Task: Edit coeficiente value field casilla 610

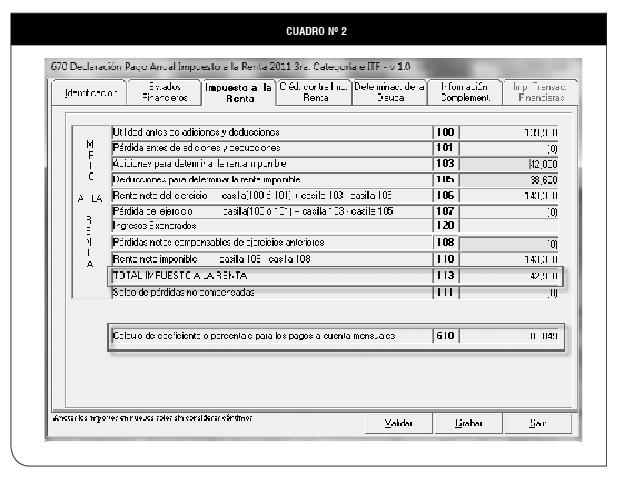Action: 509,336
